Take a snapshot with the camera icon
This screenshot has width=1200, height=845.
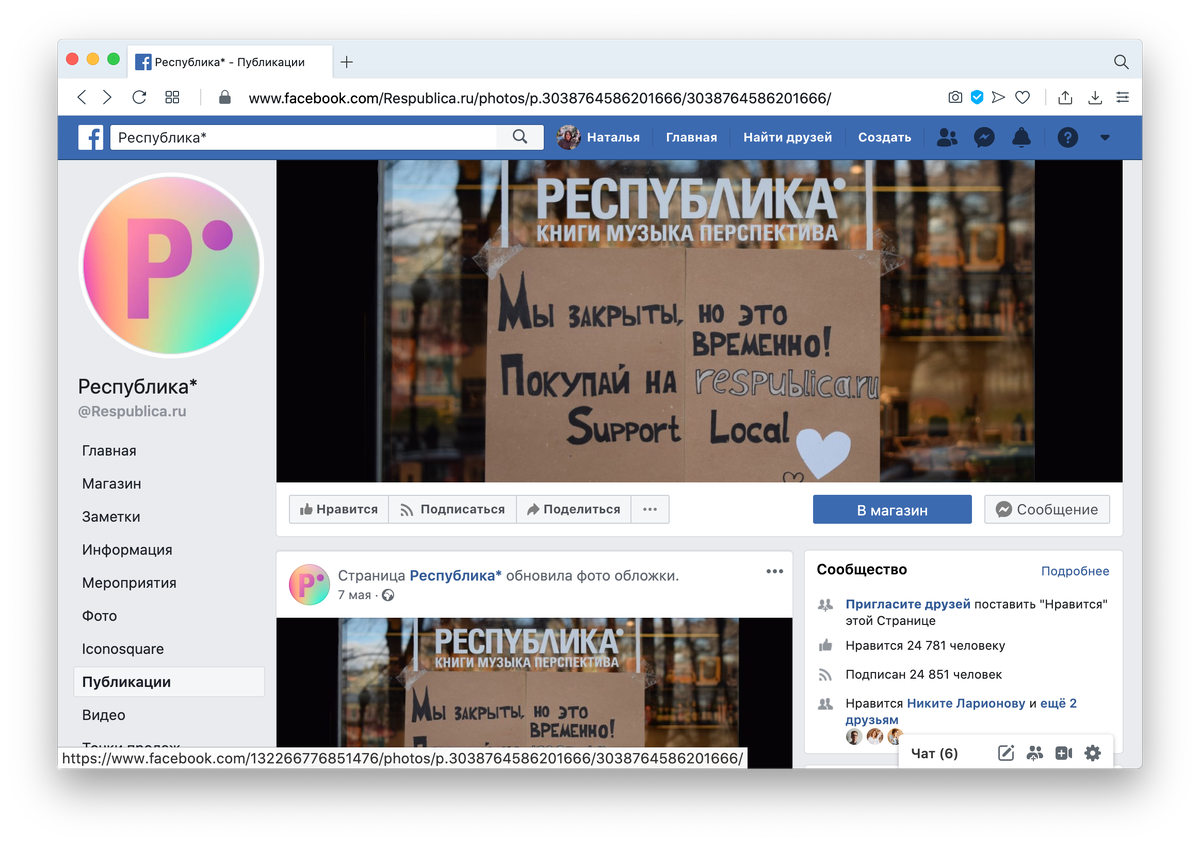point(955,97)
